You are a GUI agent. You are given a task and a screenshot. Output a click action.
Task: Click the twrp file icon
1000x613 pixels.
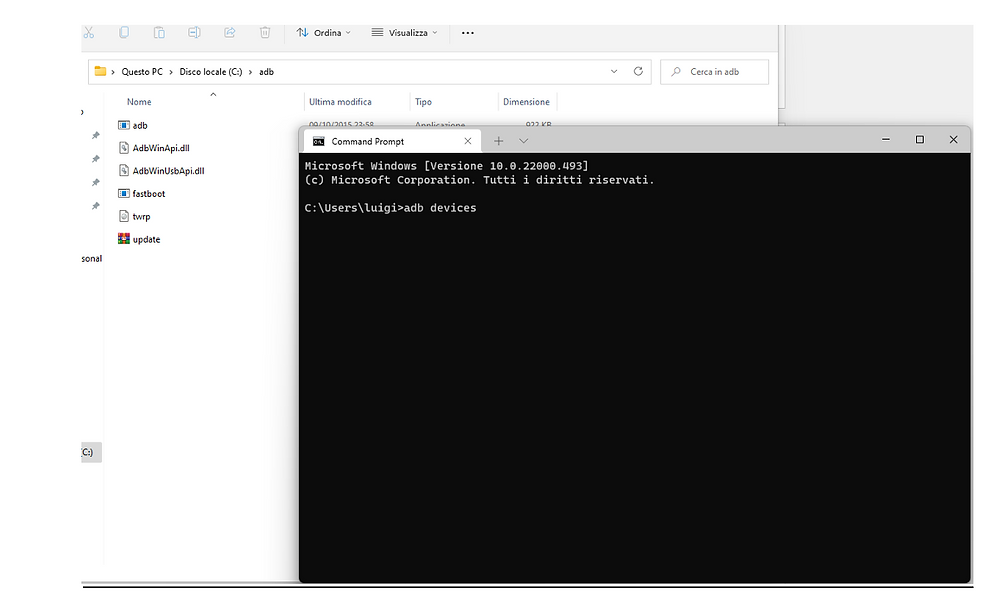pos(124,216)
